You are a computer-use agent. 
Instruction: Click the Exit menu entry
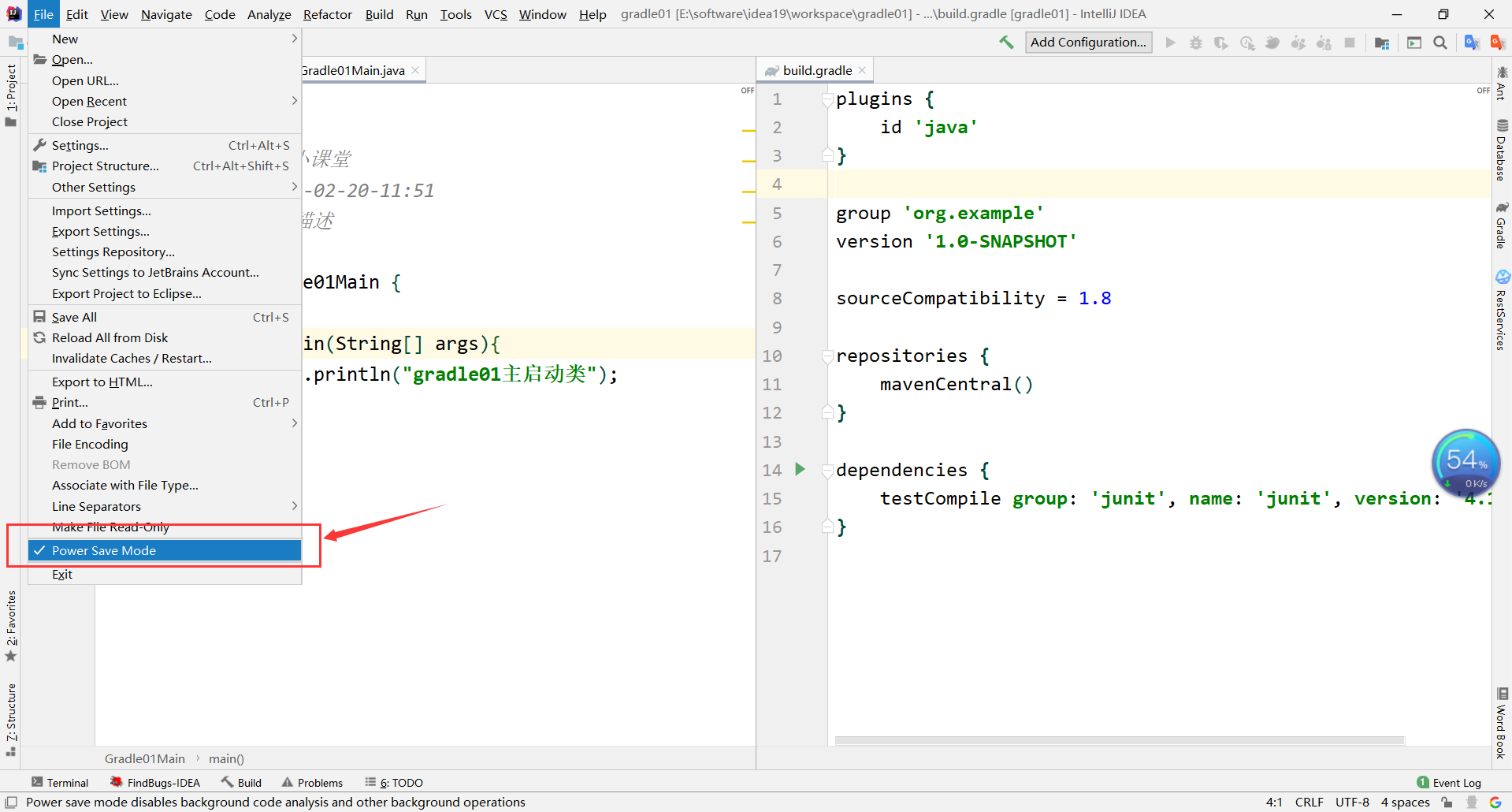[165, 574]
